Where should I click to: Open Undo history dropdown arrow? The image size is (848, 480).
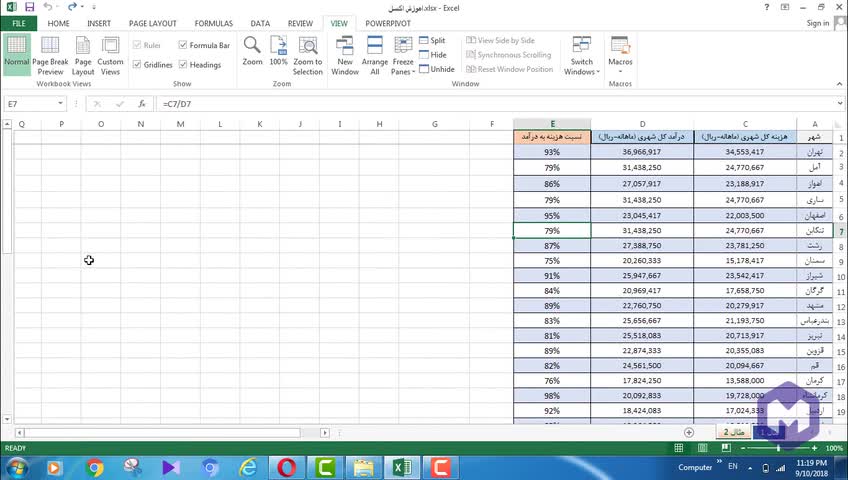57,7
